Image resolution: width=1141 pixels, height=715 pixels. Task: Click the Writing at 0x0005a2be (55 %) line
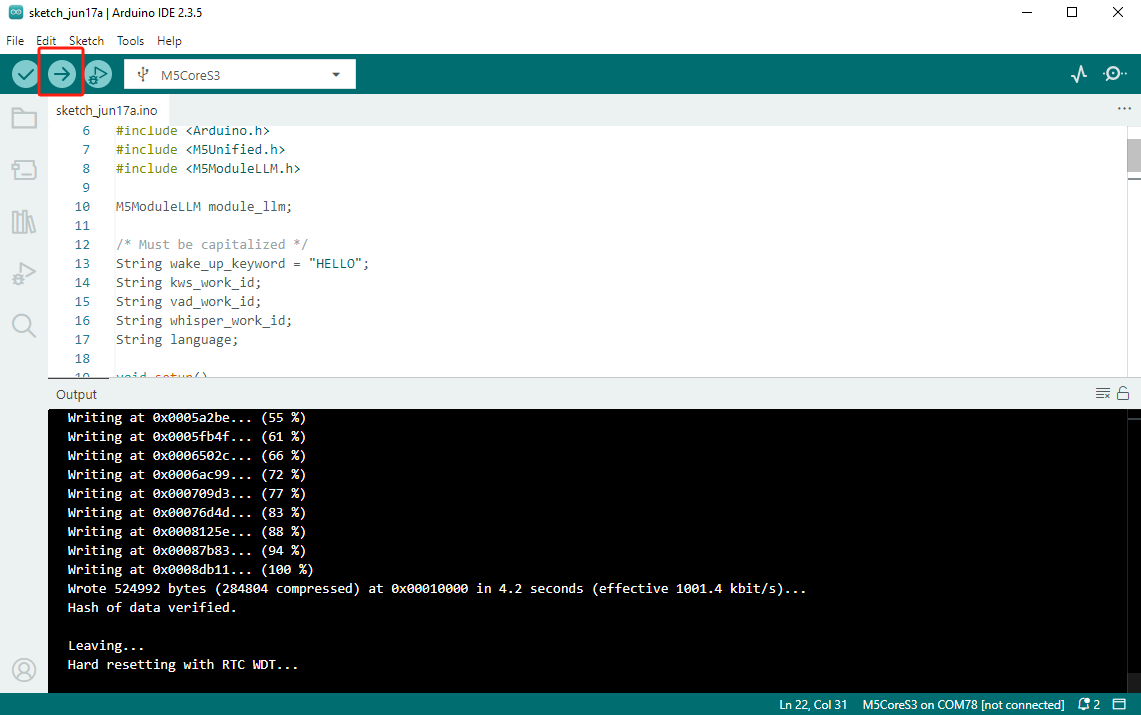186,418
